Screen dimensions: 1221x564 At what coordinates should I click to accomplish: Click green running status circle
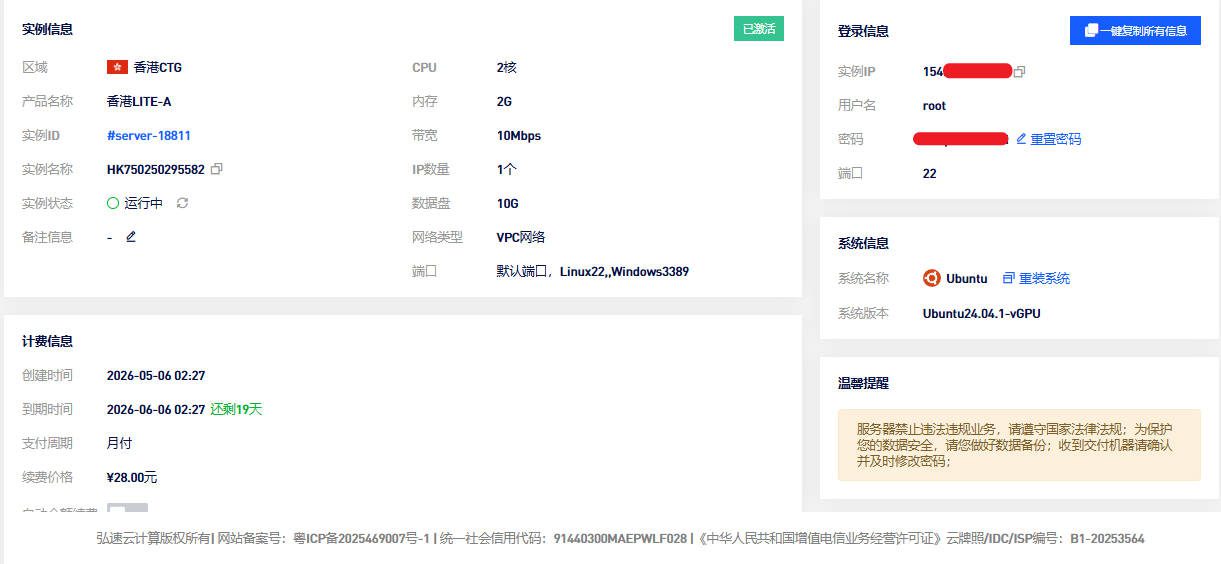(113, 203)
